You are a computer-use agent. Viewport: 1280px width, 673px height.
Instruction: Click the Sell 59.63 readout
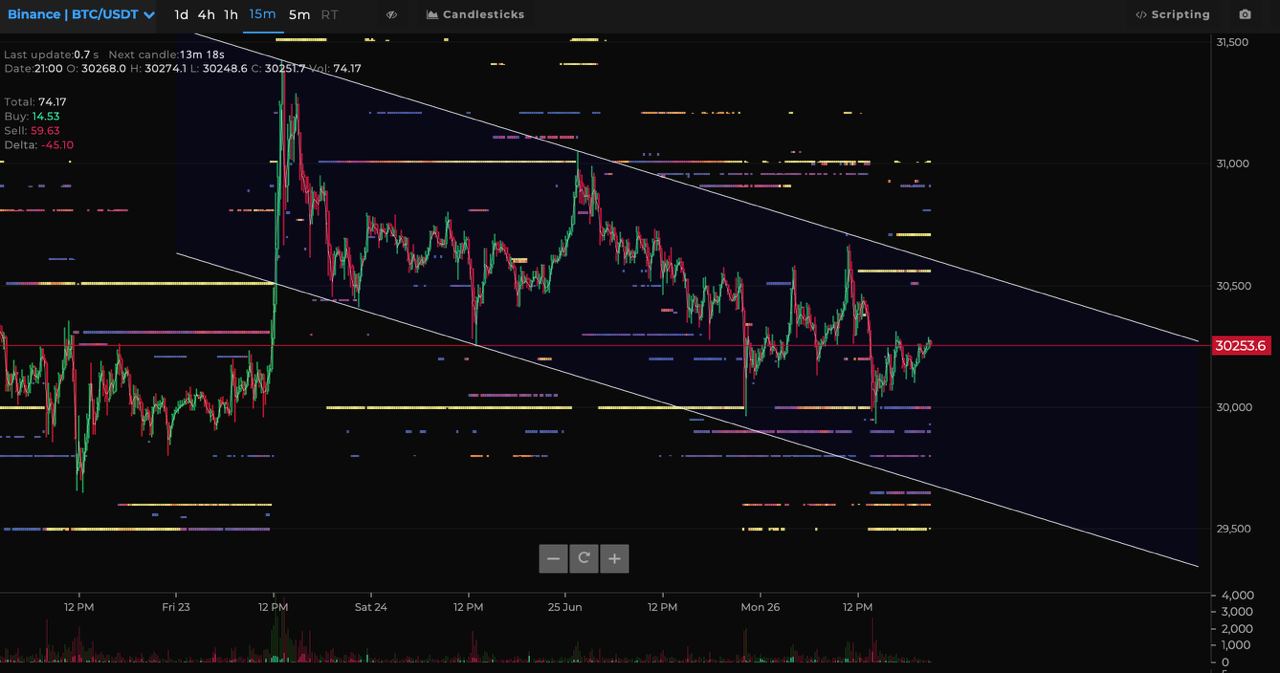coord(32,130)
